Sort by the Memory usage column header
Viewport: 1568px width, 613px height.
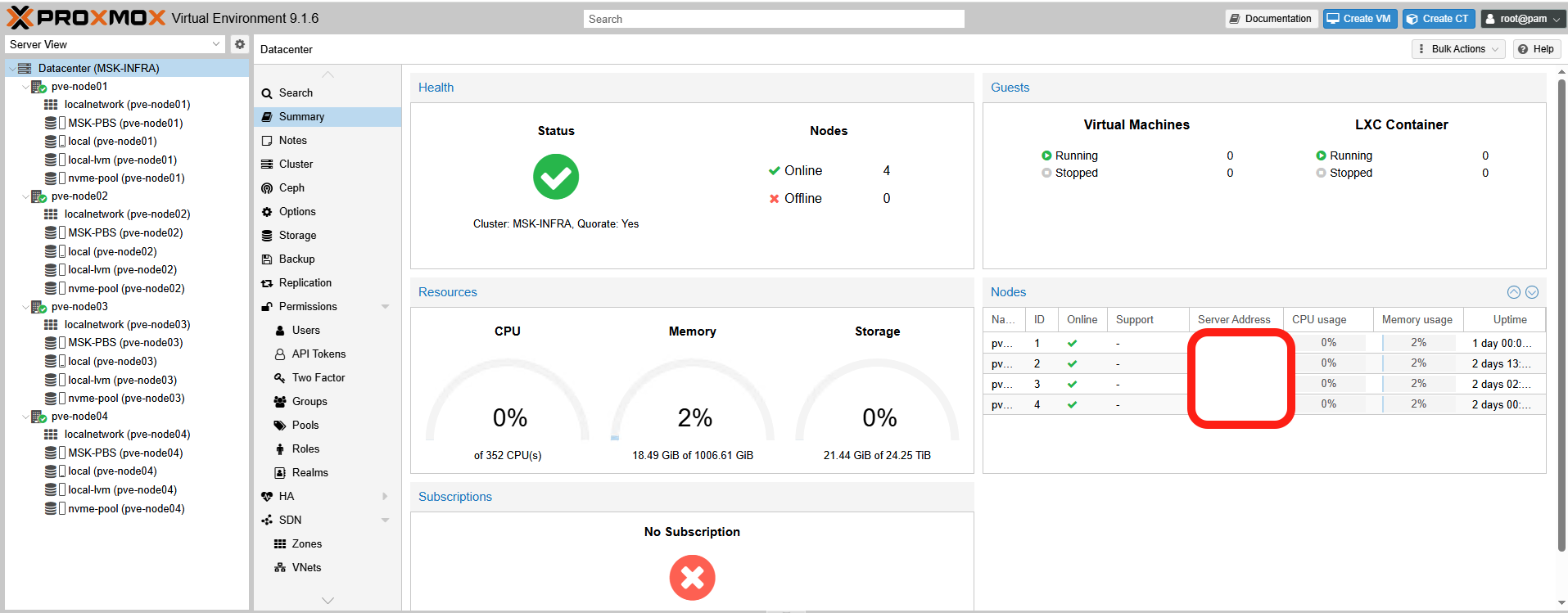[x=1418, y=320]
